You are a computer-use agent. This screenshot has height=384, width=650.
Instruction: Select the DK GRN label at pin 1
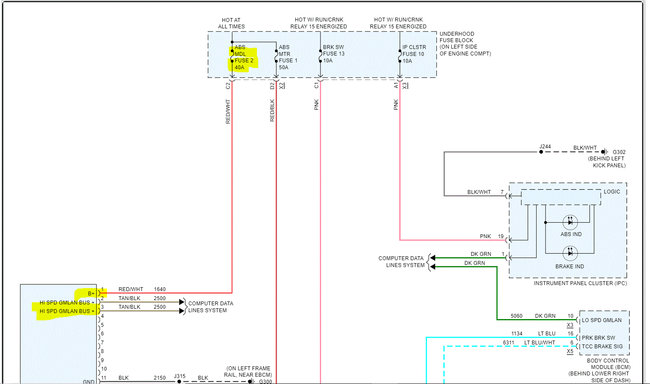coord(481,254)
